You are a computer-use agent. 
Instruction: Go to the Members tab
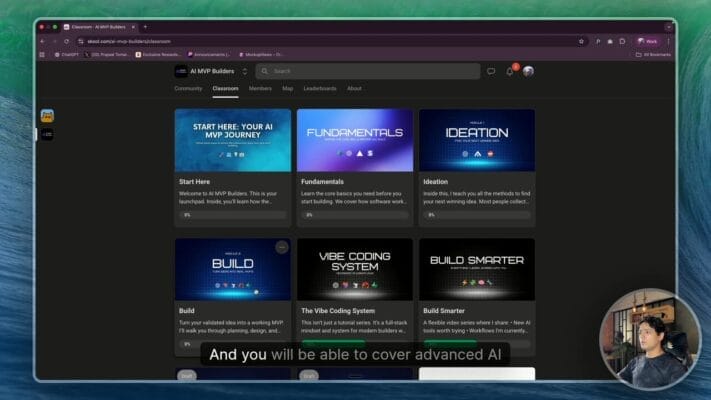tap(260, 88)
